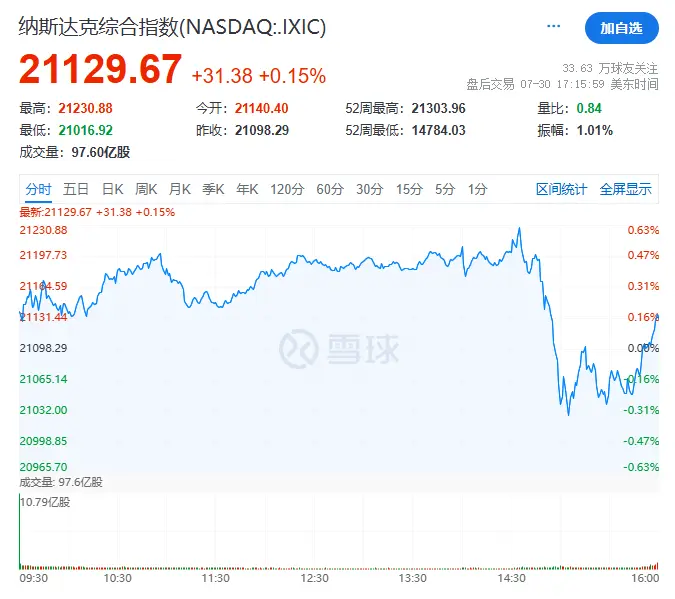Click the 21032.00 price axis label
675x599 pixels.
(43, 410)
